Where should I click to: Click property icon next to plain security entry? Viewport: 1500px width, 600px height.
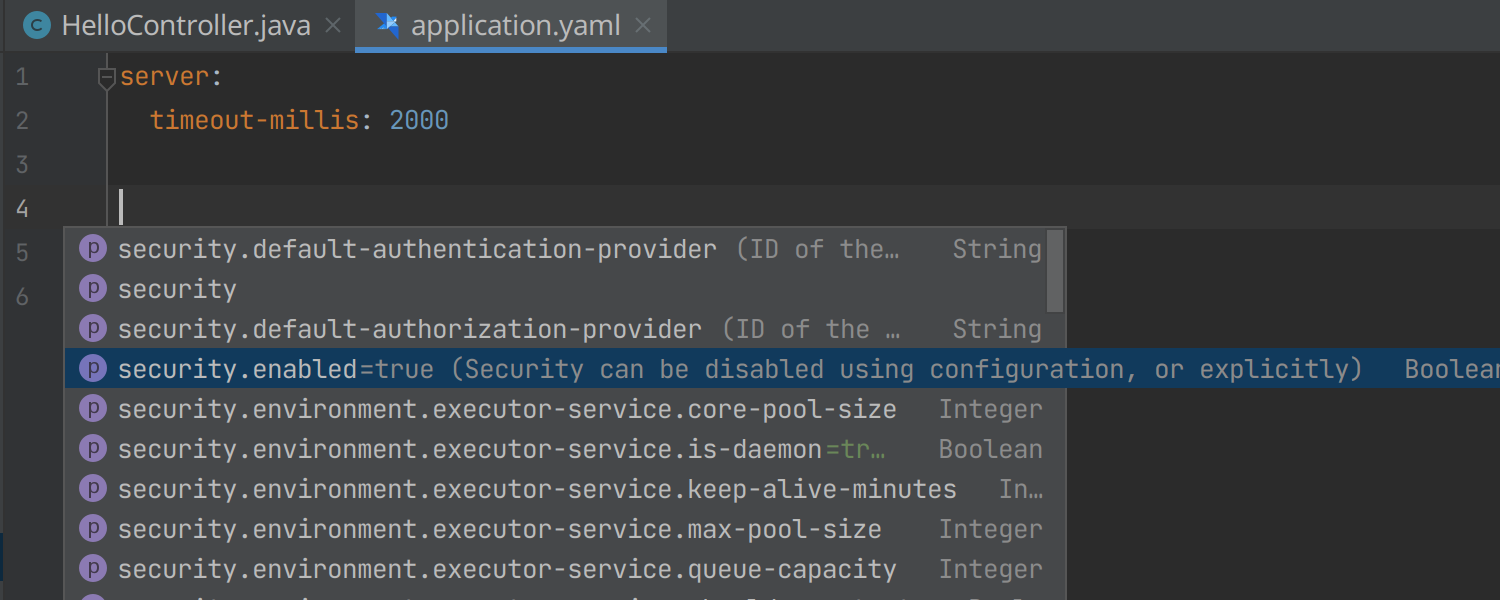click(x=93, y=289)
